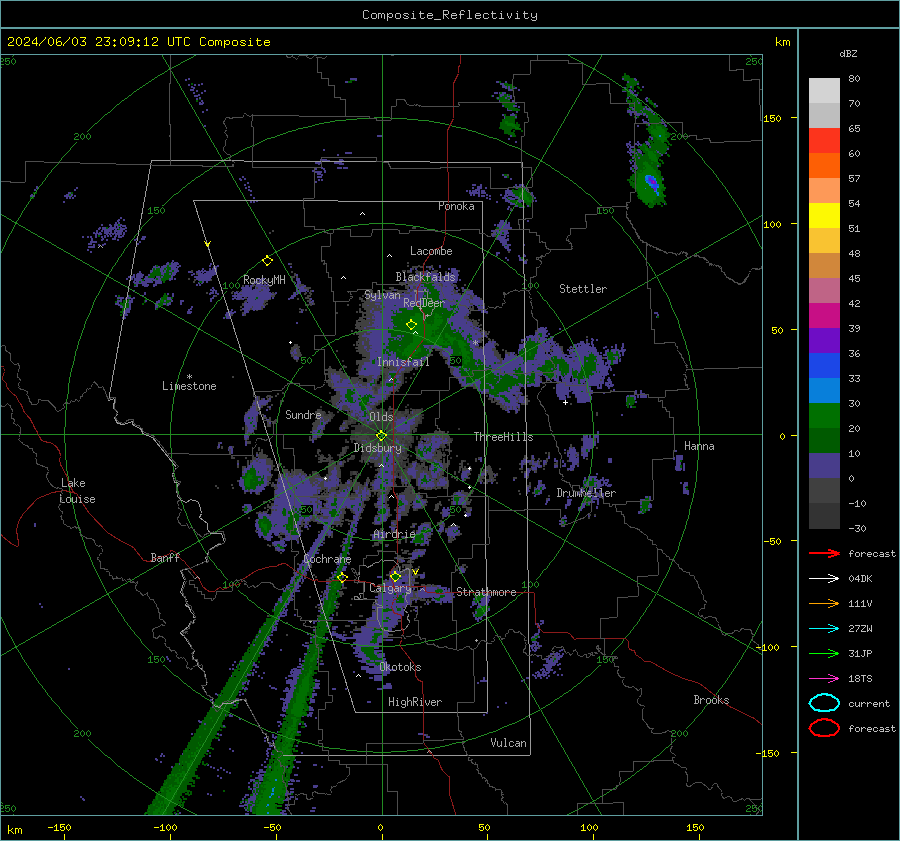
Task: Click the ThreeHills town label
Action: pos(503,437)
